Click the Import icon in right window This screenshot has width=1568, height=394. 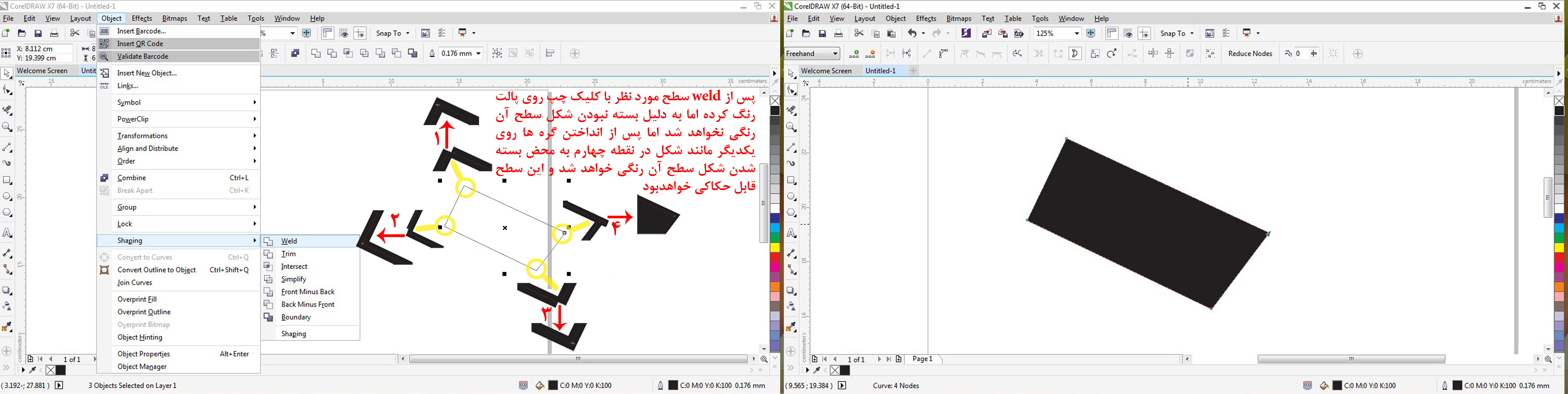pos(987,33)
